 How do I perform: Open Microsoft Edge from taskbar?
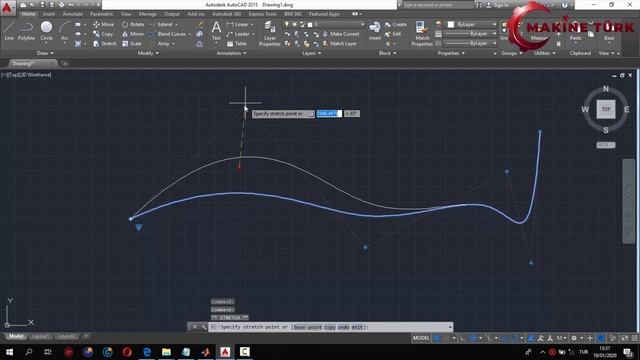(147, 352)
